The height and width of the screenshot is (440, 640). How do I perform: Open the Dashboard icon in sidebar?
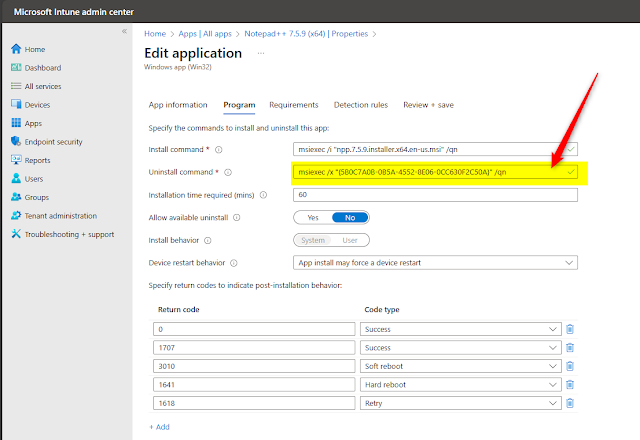click(16, 67)
